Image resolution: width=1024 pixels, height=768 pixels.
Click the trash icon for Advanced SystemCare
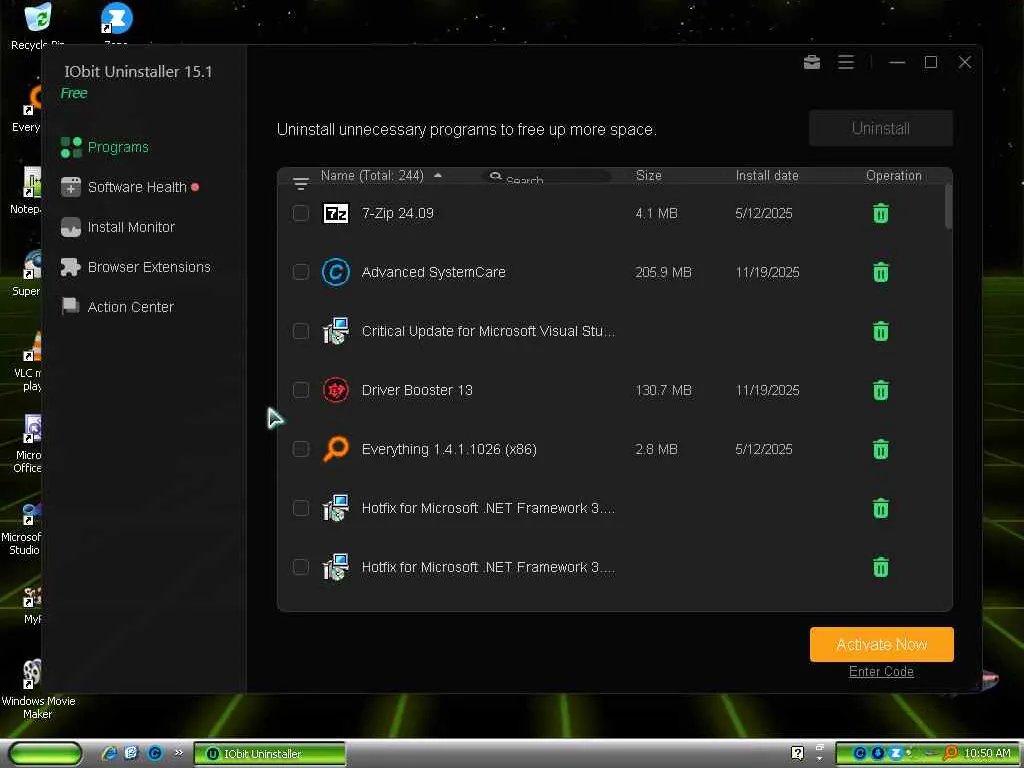coord(880,272)
